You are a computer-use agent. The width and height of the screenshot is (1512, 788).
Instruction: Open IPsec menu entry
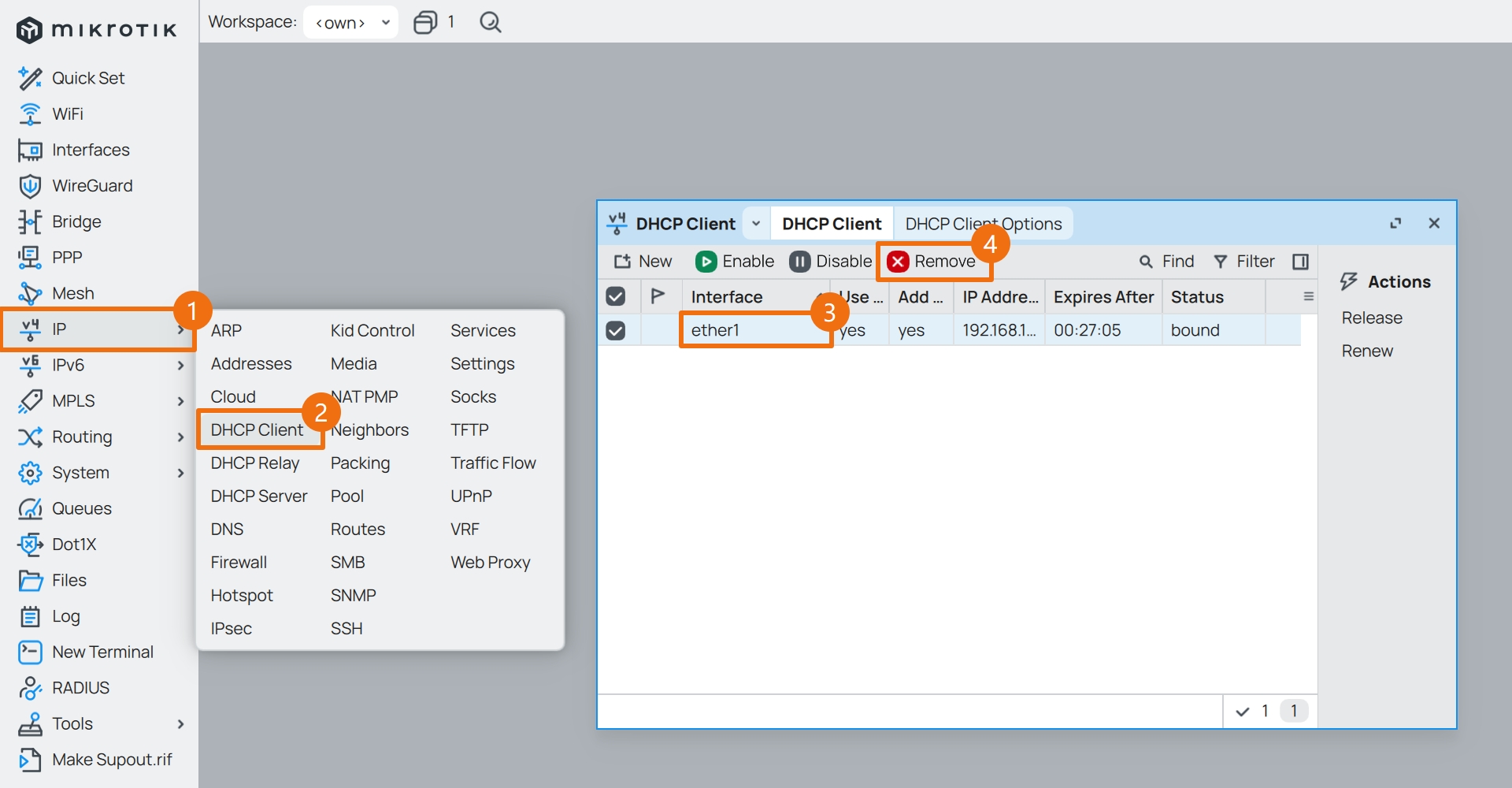[231, 629]
